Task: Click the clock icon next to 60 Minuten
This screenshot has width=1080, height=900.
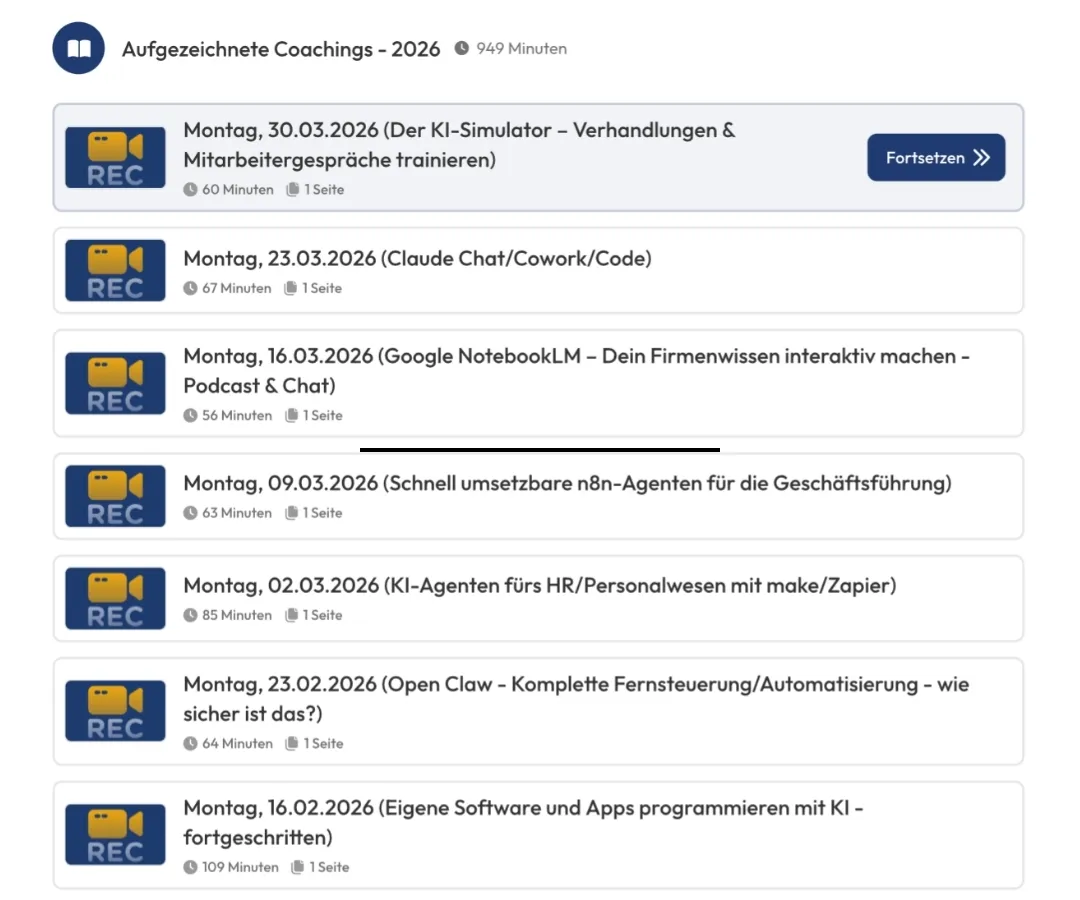Action: 190,189
